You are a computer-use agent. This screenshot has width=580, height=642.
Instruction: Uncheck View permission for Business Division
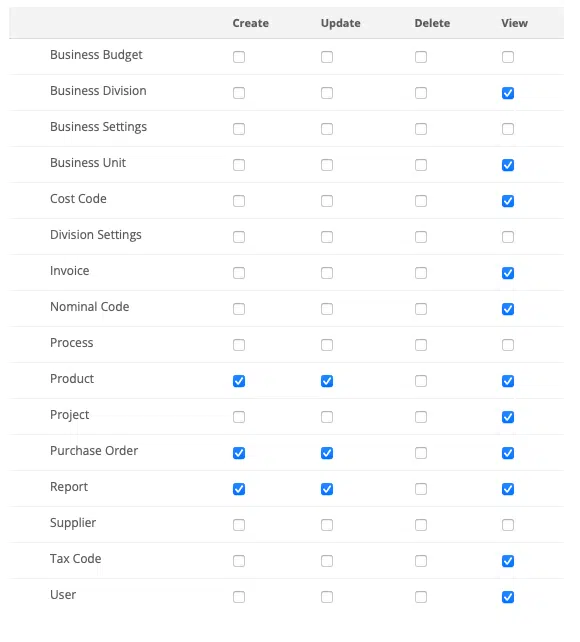point(508,93)
